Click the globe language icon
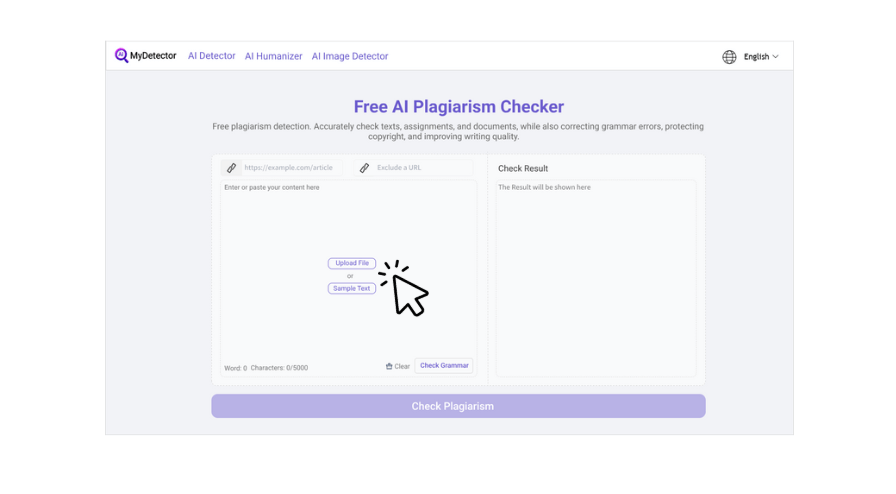This screenshot has width=896, height=494. click(x=729, y=57)
